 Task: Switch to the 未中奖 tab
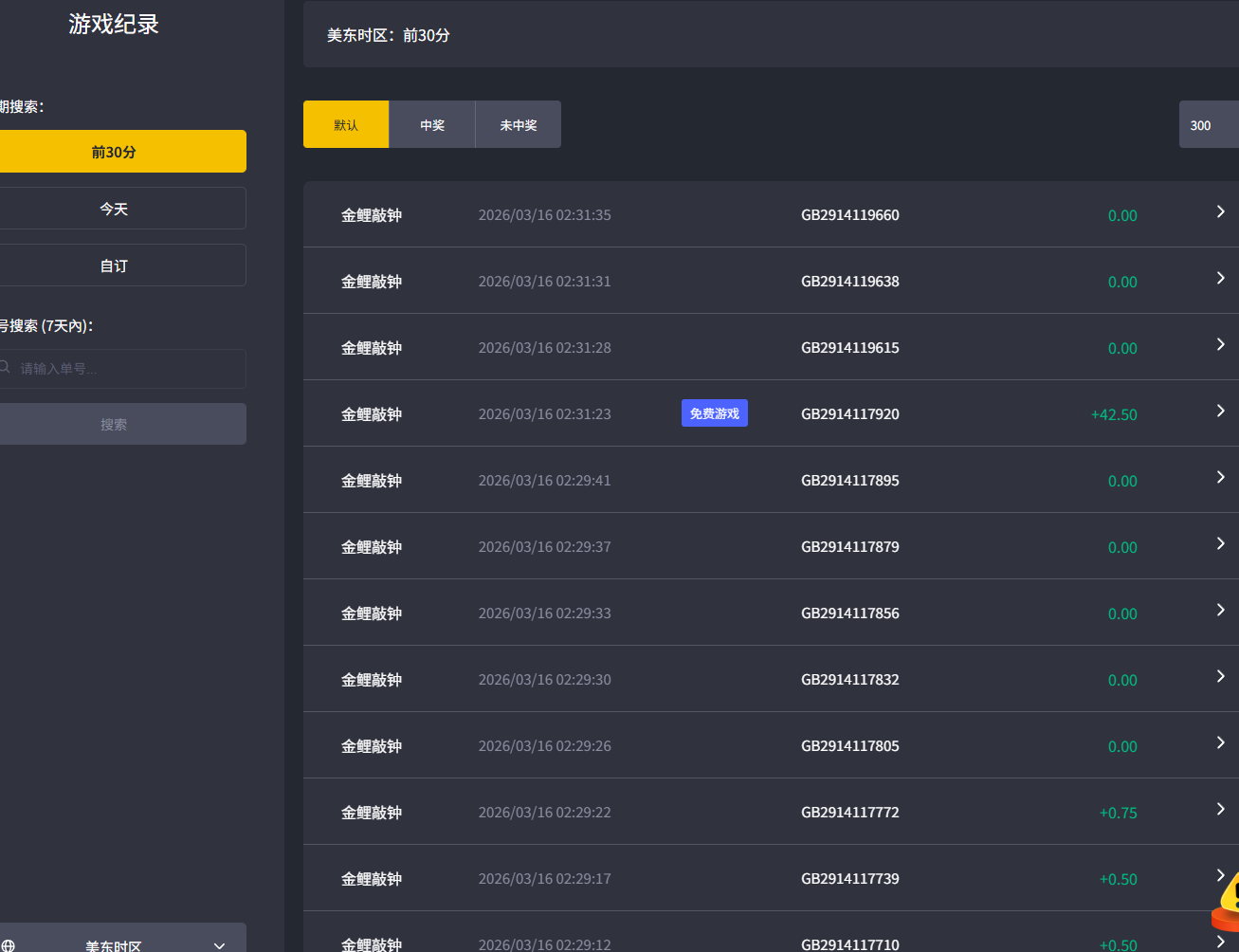pos(519,125)
